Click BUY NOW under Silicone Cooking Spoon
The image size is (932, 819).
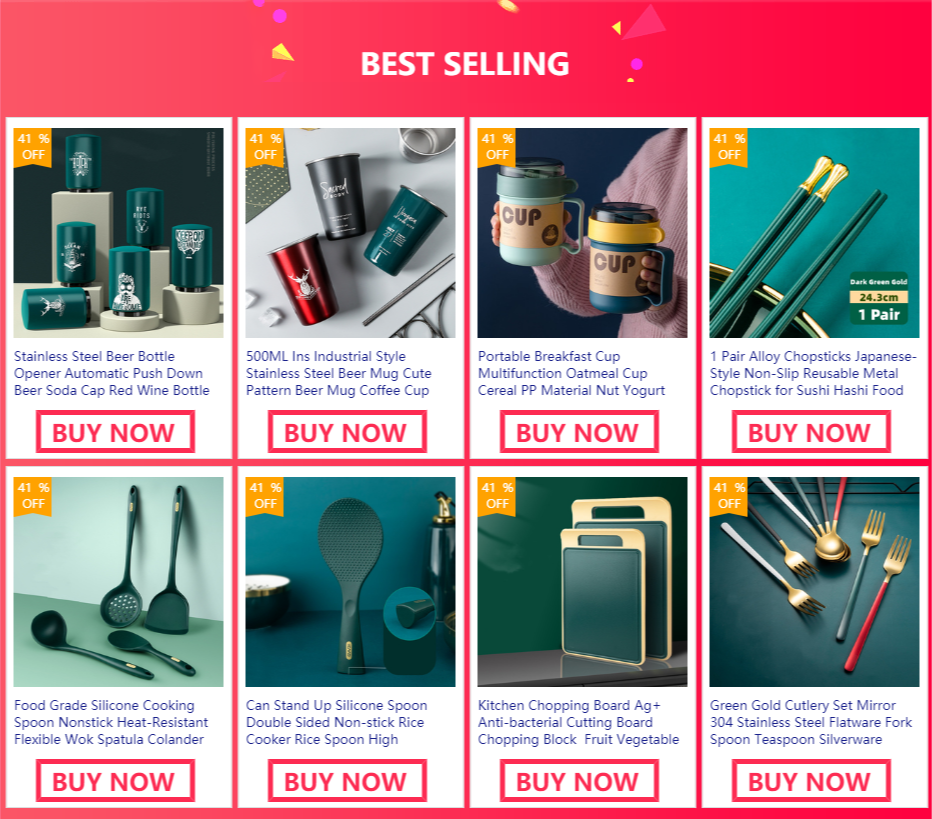[x=115, y=781]
